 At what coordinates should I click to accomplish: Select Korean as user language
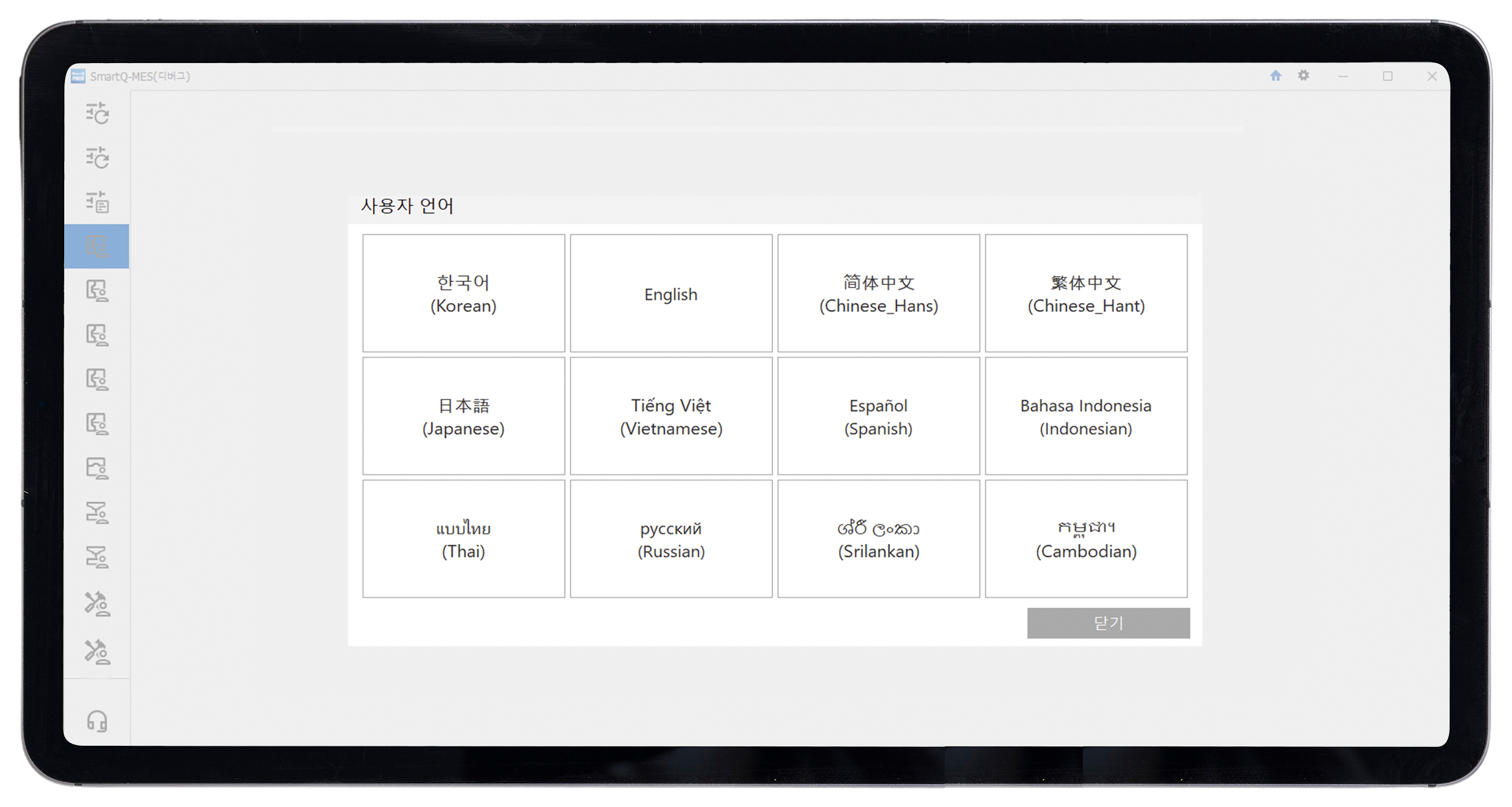pyautogui.click(x=463, y=293)
